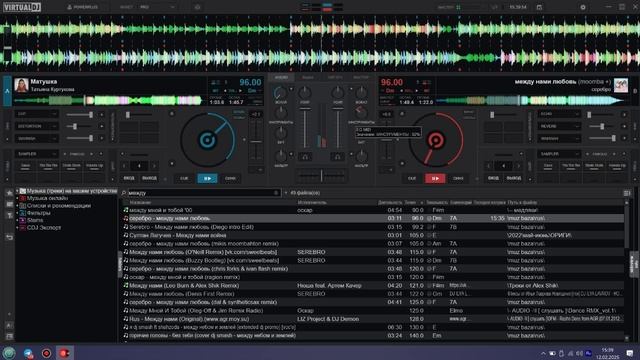Click right ФИЛЬТР filter knob
This screenshot has height=360, width=640.
(x=361, y=156)
